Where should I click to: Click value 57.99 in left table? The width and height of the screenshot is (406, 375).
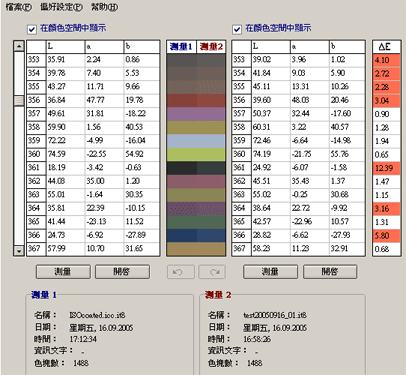tap(57, 248)
